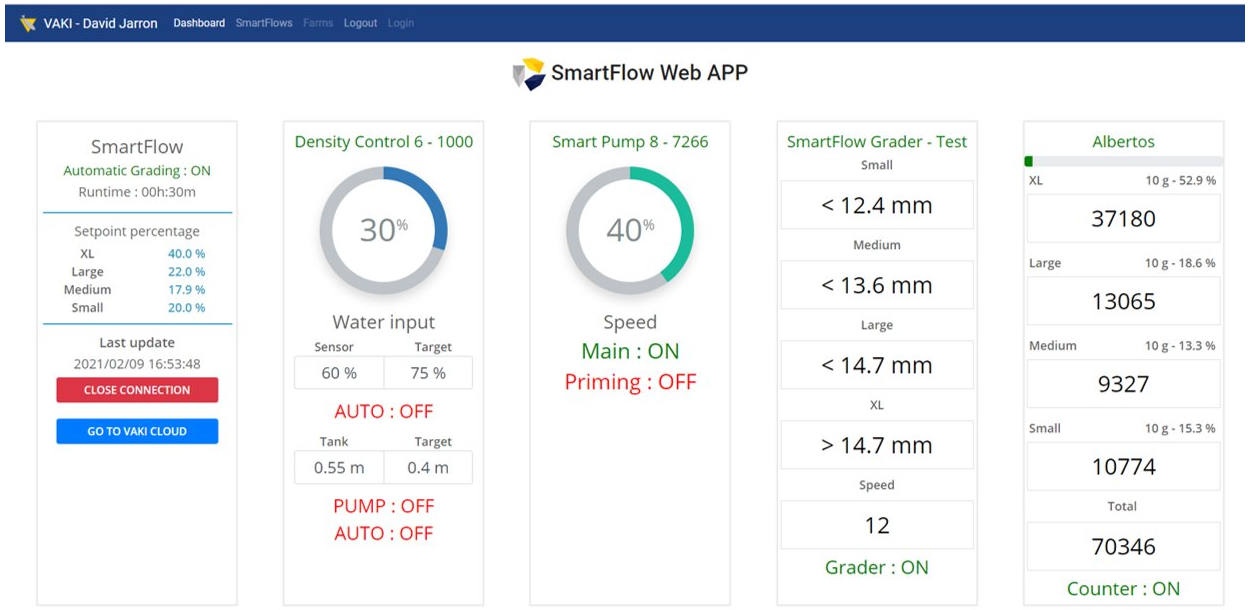
Task: Toggle tank AUTO : OFF below PUMP
Action: click(x=384, y=533)
